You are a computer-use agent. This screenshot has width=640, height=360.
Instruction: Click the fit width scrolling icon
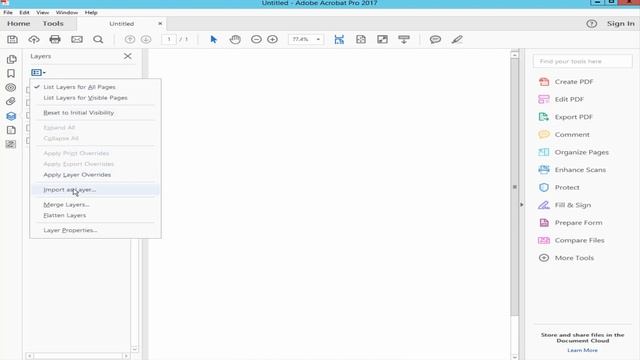(x=339, y=39)
